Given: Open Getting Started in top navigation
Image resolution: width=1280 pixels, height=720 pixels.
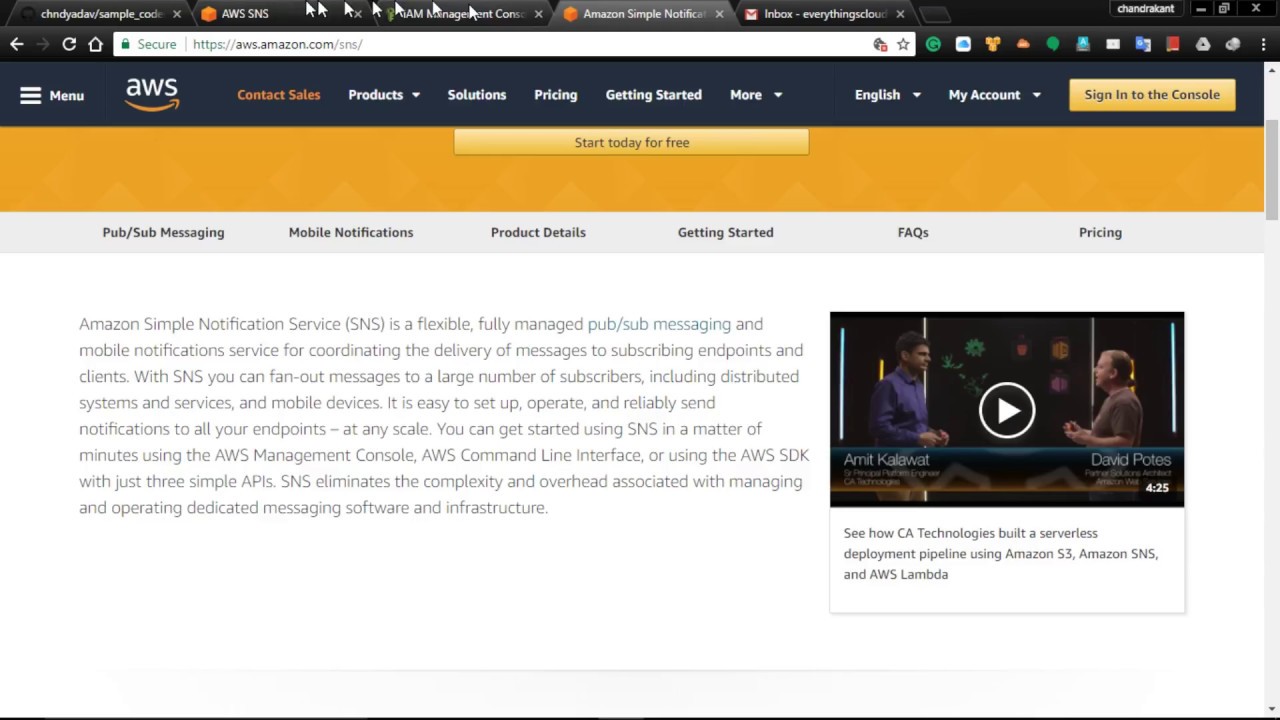Looking at the screenshot, I should 654,95.
